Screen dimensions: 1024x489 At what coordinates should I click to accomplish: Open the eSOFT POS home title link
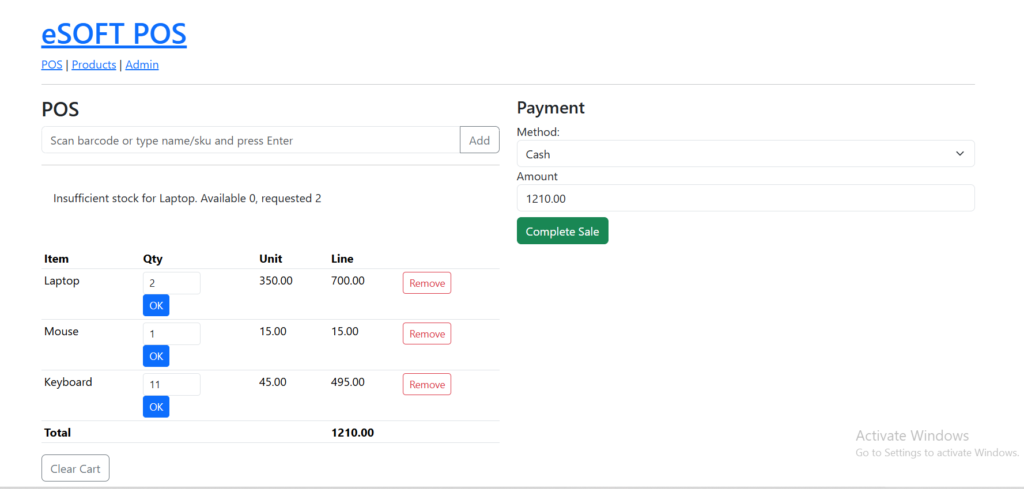[113, 33]
